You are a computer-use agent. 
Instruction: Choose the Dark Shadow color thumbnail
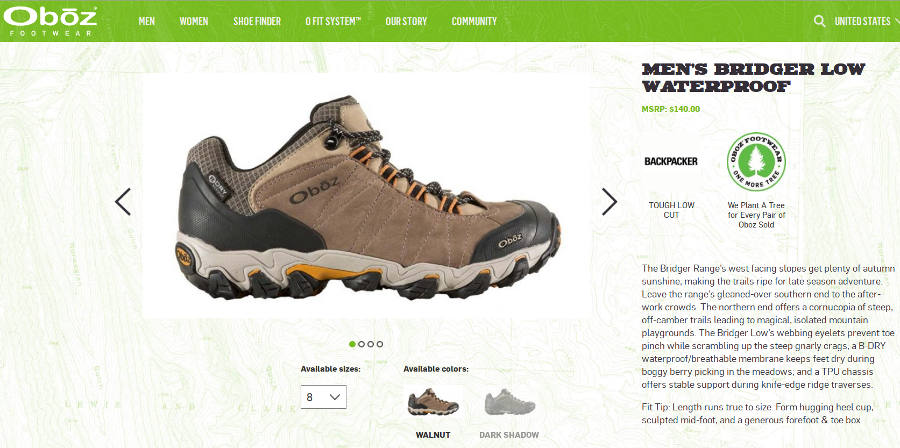tap(510, 402)
